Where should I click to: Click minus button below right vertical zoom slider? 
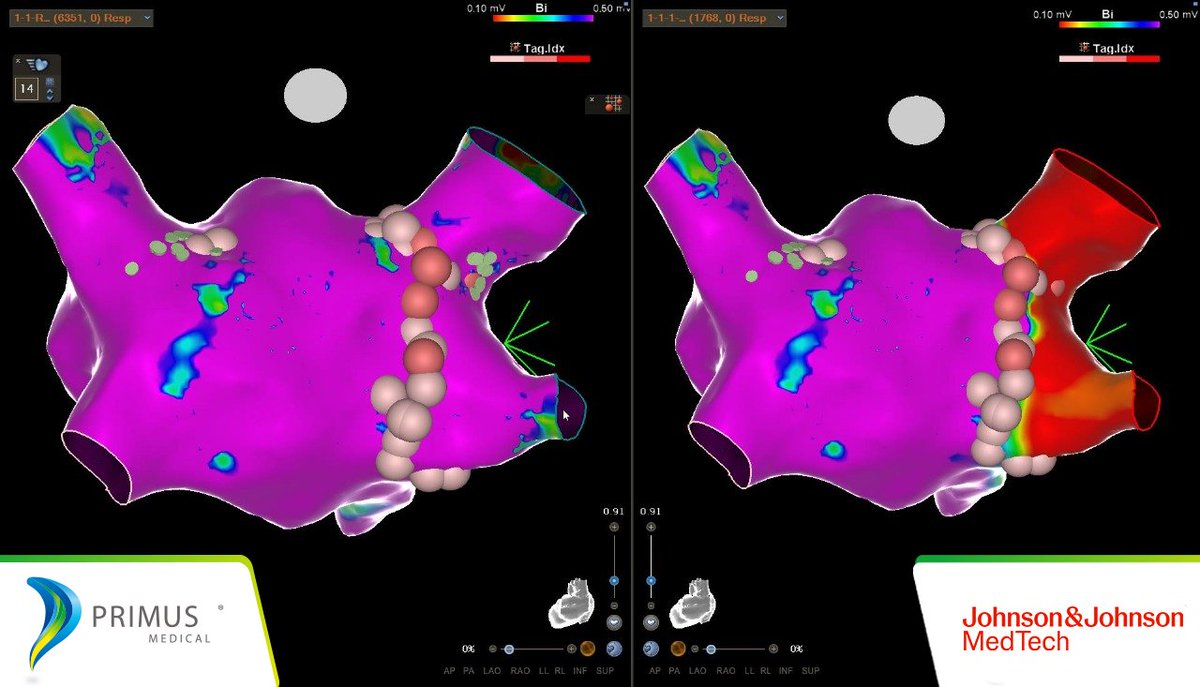click(x=651, y=606)
